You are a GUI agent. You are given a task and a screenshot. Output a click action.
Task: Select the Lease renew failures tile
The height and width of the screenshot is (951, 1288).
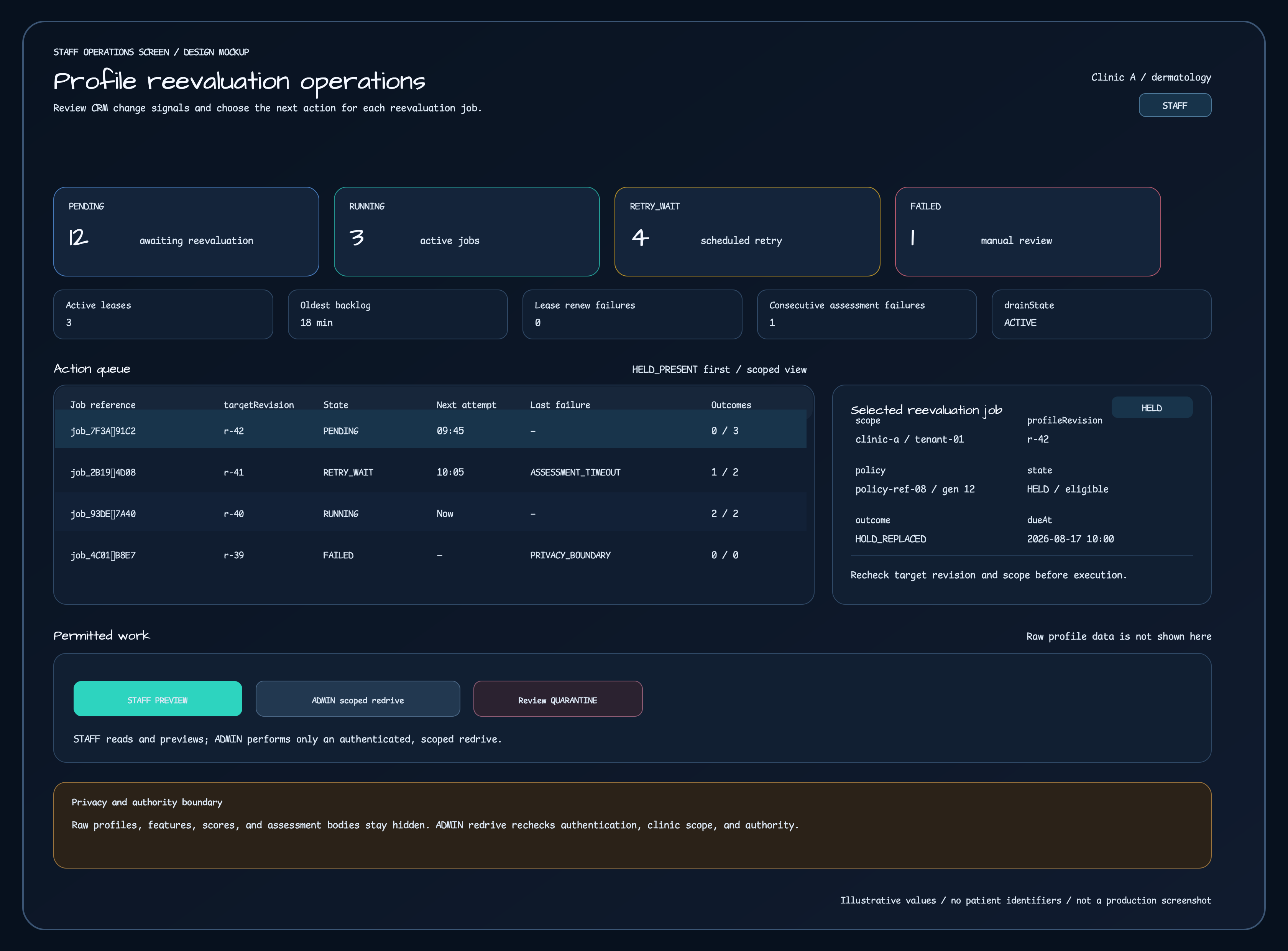(x=632, y=314)
